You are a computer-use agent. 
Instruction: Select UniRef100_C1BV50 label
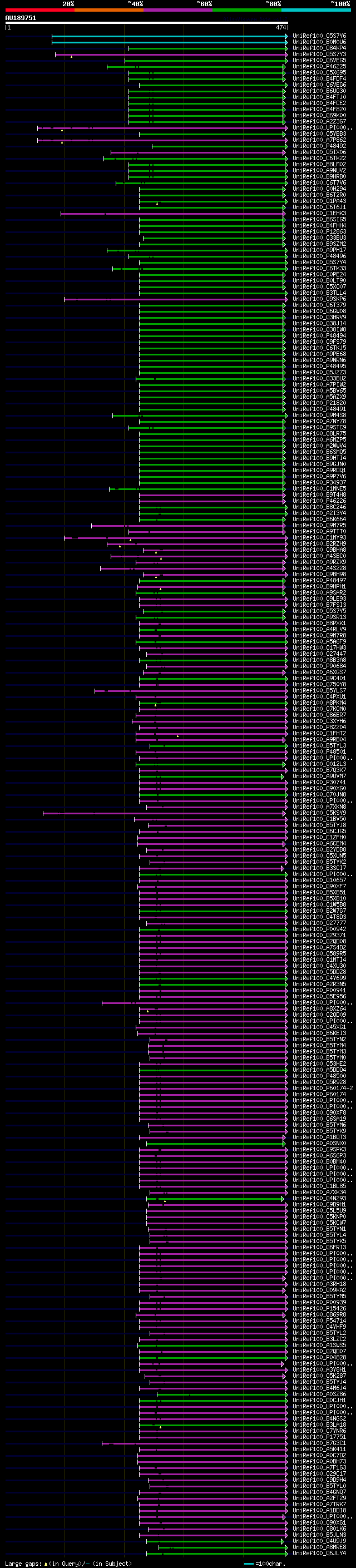click(319, 819)
